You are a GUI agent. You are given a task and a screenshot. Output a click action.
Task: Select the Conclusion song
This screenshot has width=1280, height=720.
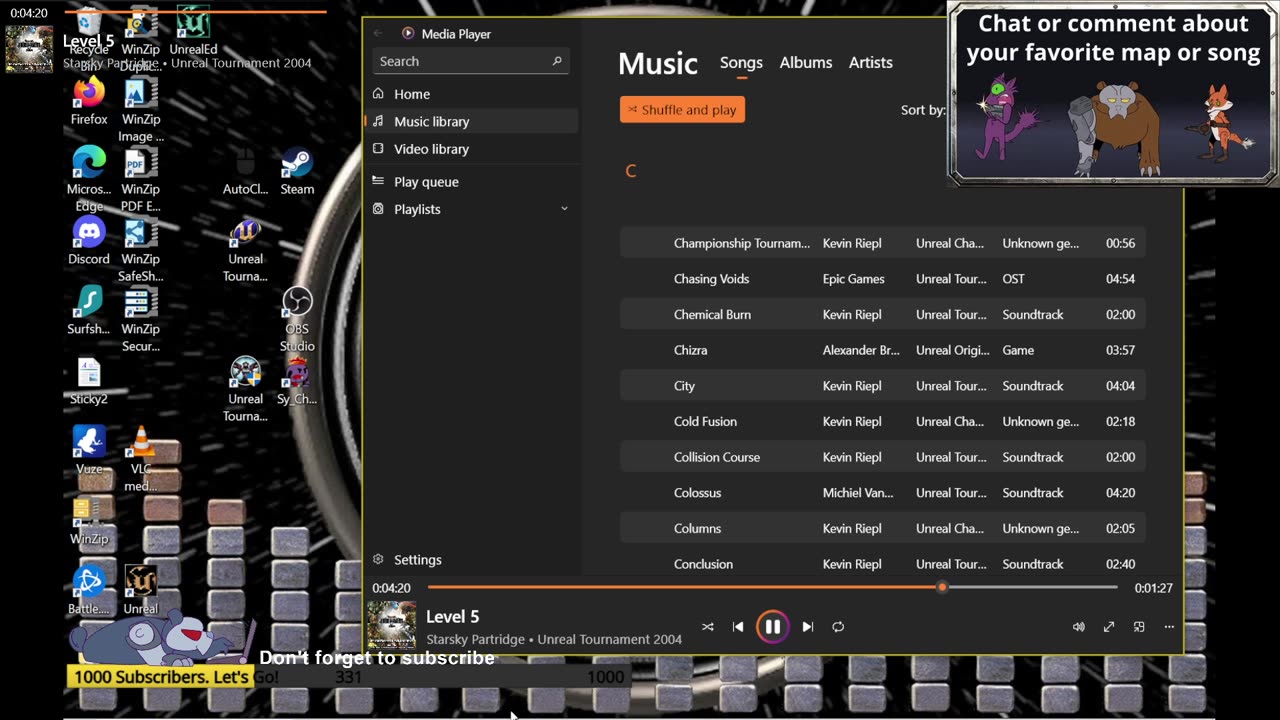(882, 564)
